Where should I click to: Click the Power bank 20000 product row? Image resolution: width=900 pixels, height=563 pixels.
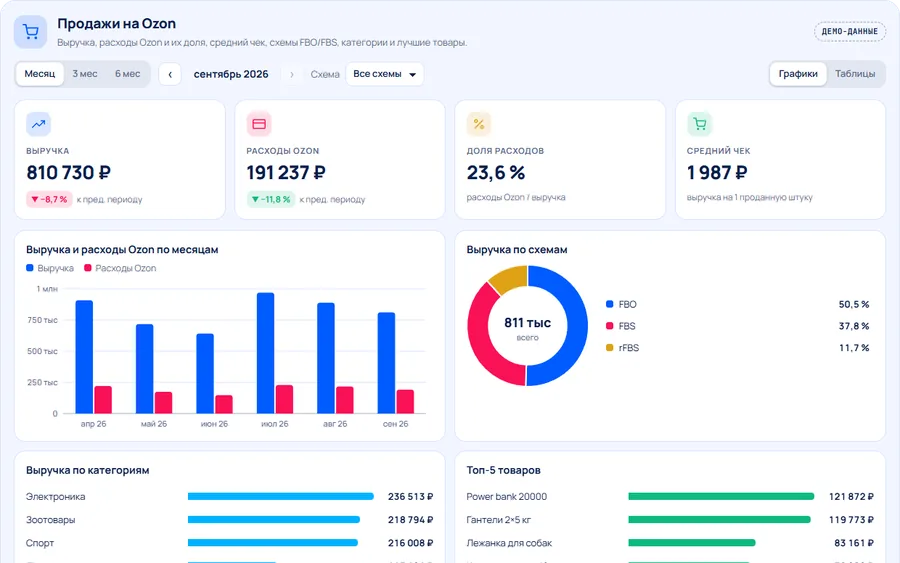[x=670, y=496]
